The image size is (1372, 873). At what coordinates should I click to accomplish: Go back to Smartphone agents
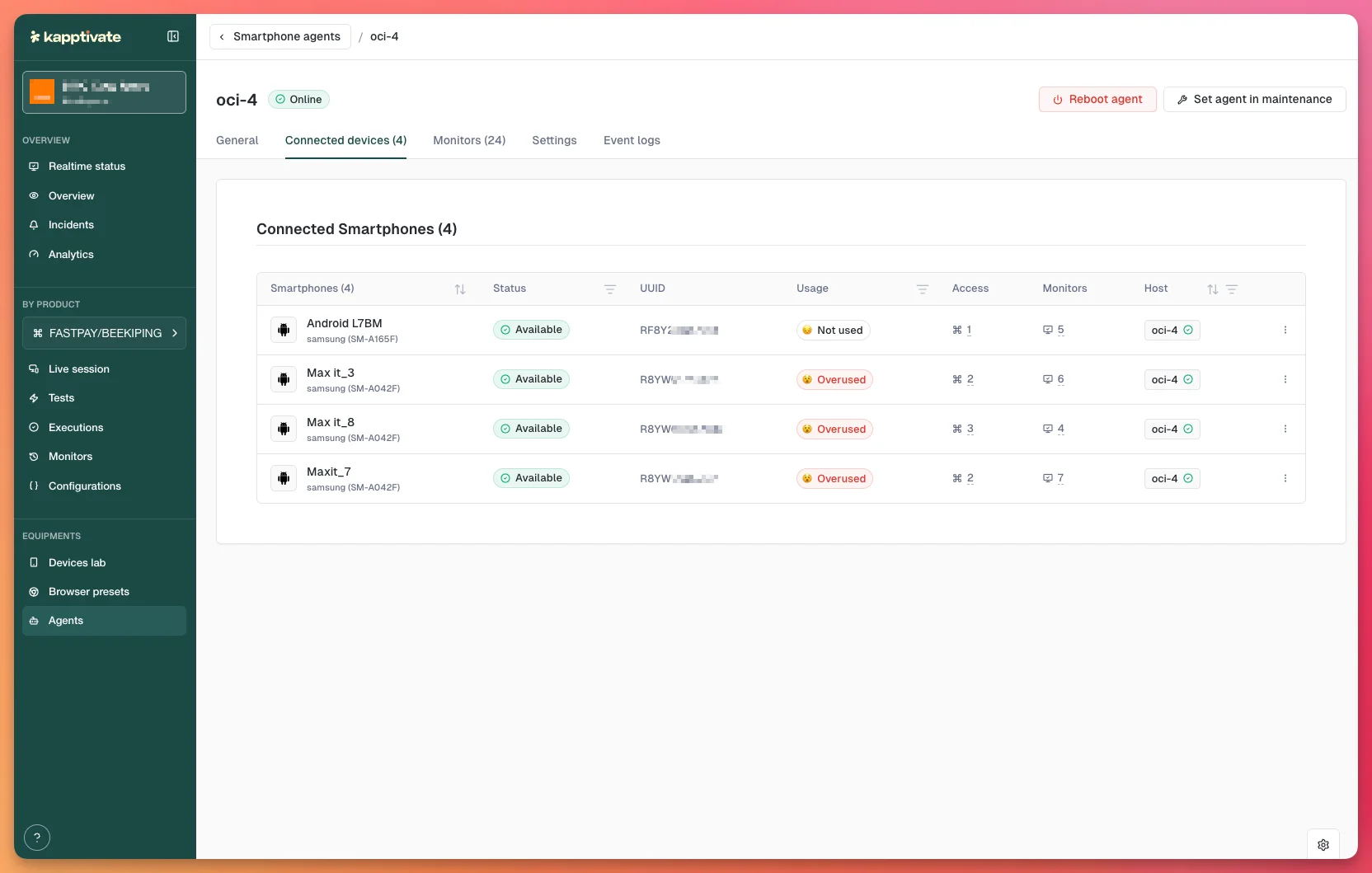(x=280, y=37)
